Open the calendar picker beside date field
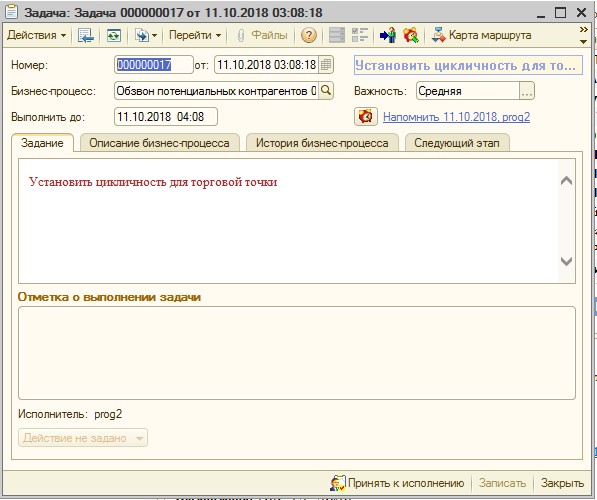The image size is (597, 500). [x=326, y=65]
